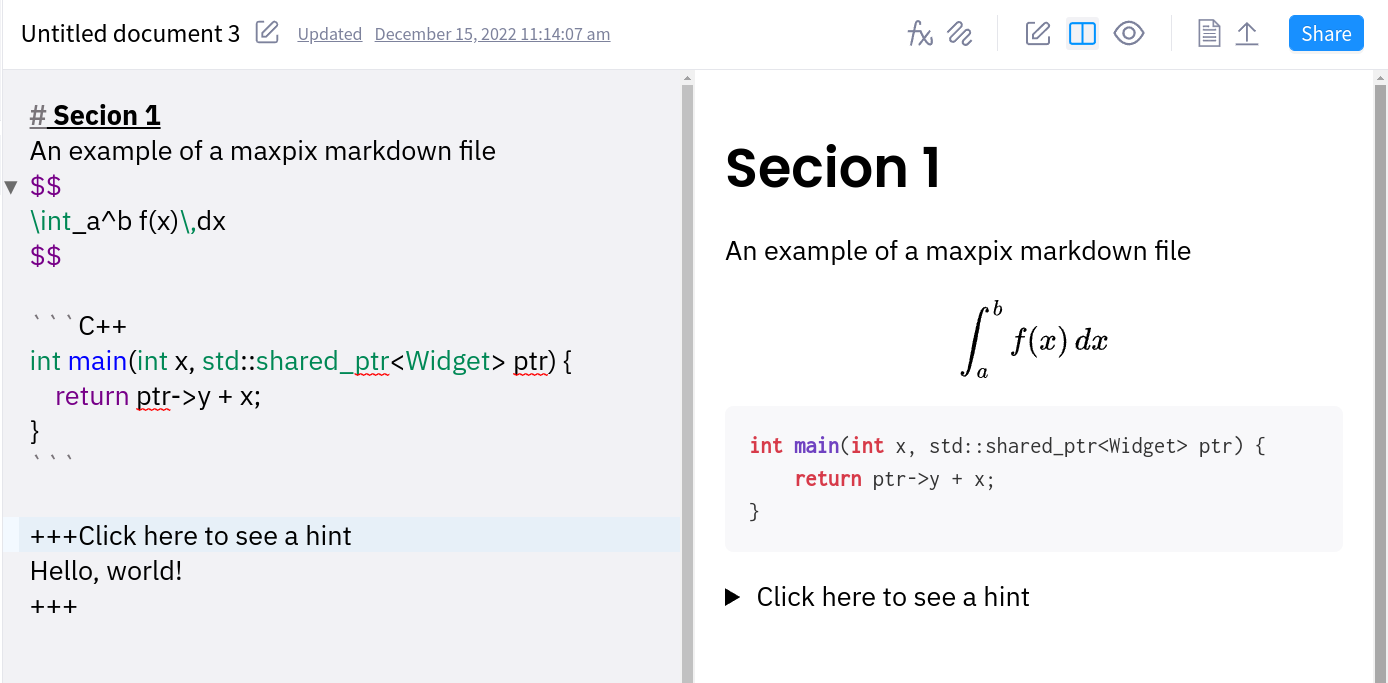
Task: Click the December 15 date label
Action: point(492,33)
